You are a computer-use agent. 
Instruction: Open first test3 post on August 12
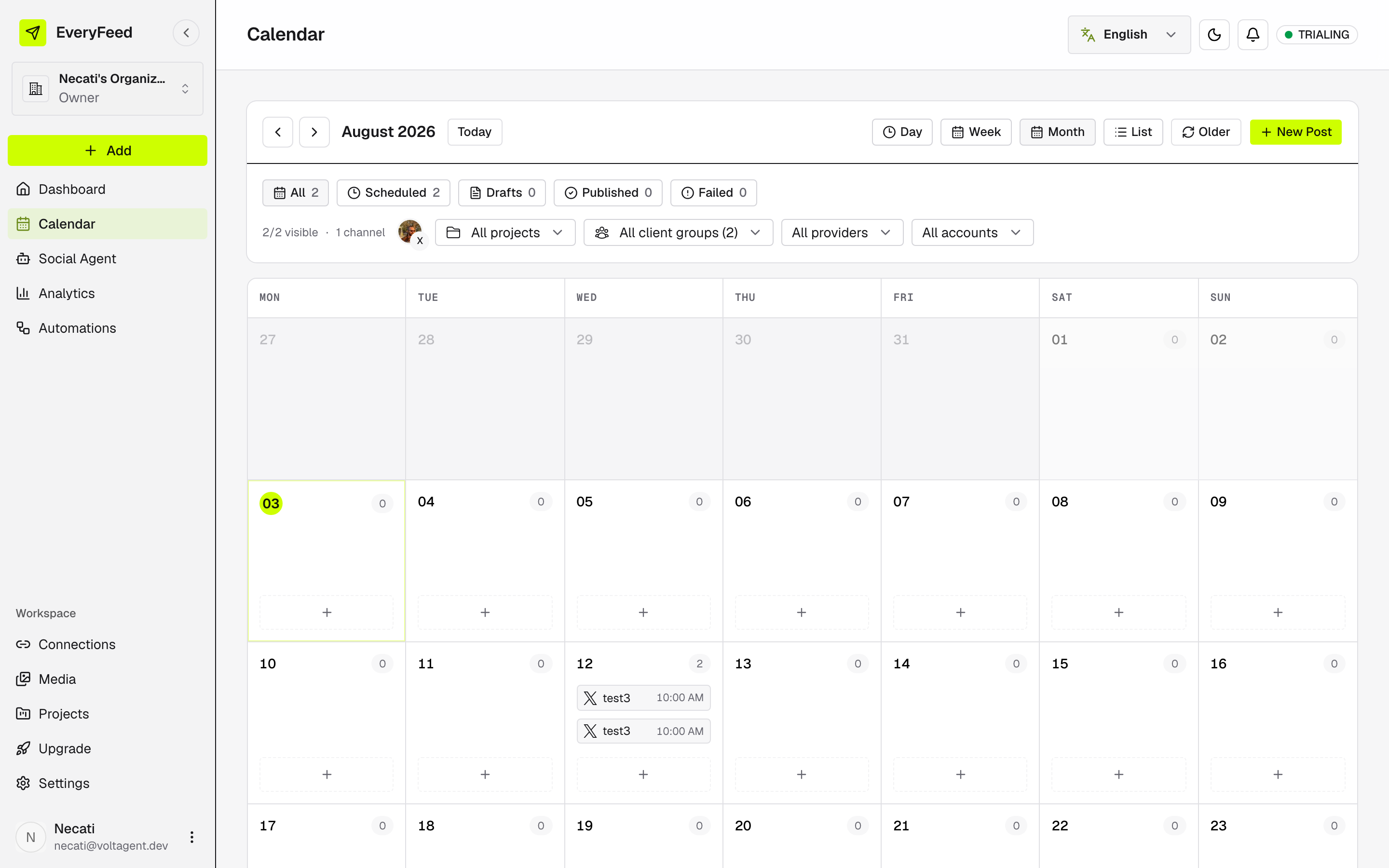(643, 697)
